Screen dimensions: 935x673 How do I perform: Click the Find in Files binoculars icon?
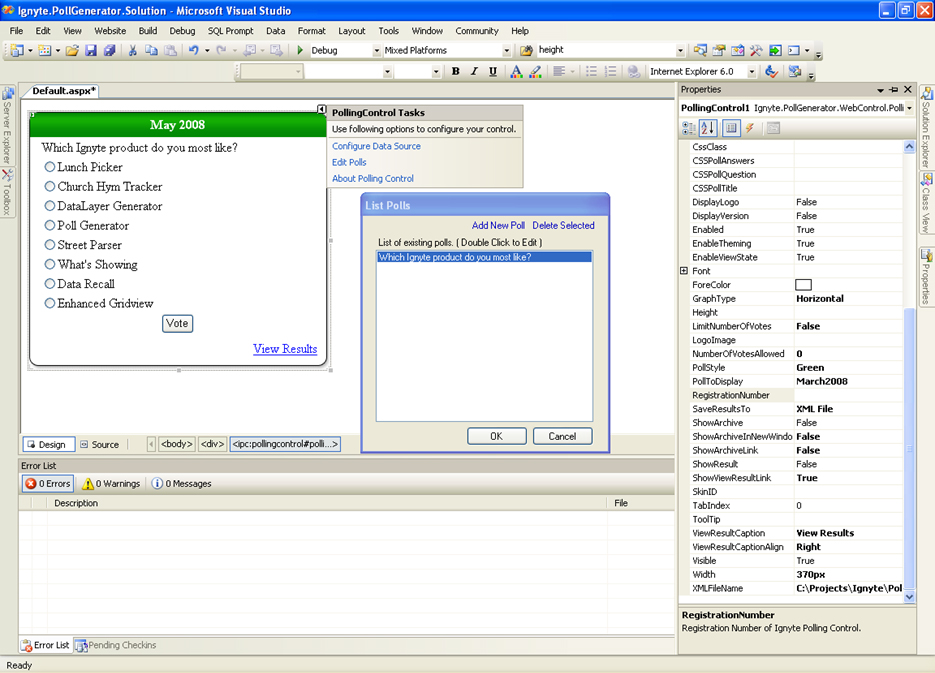(x=526, y=51)
